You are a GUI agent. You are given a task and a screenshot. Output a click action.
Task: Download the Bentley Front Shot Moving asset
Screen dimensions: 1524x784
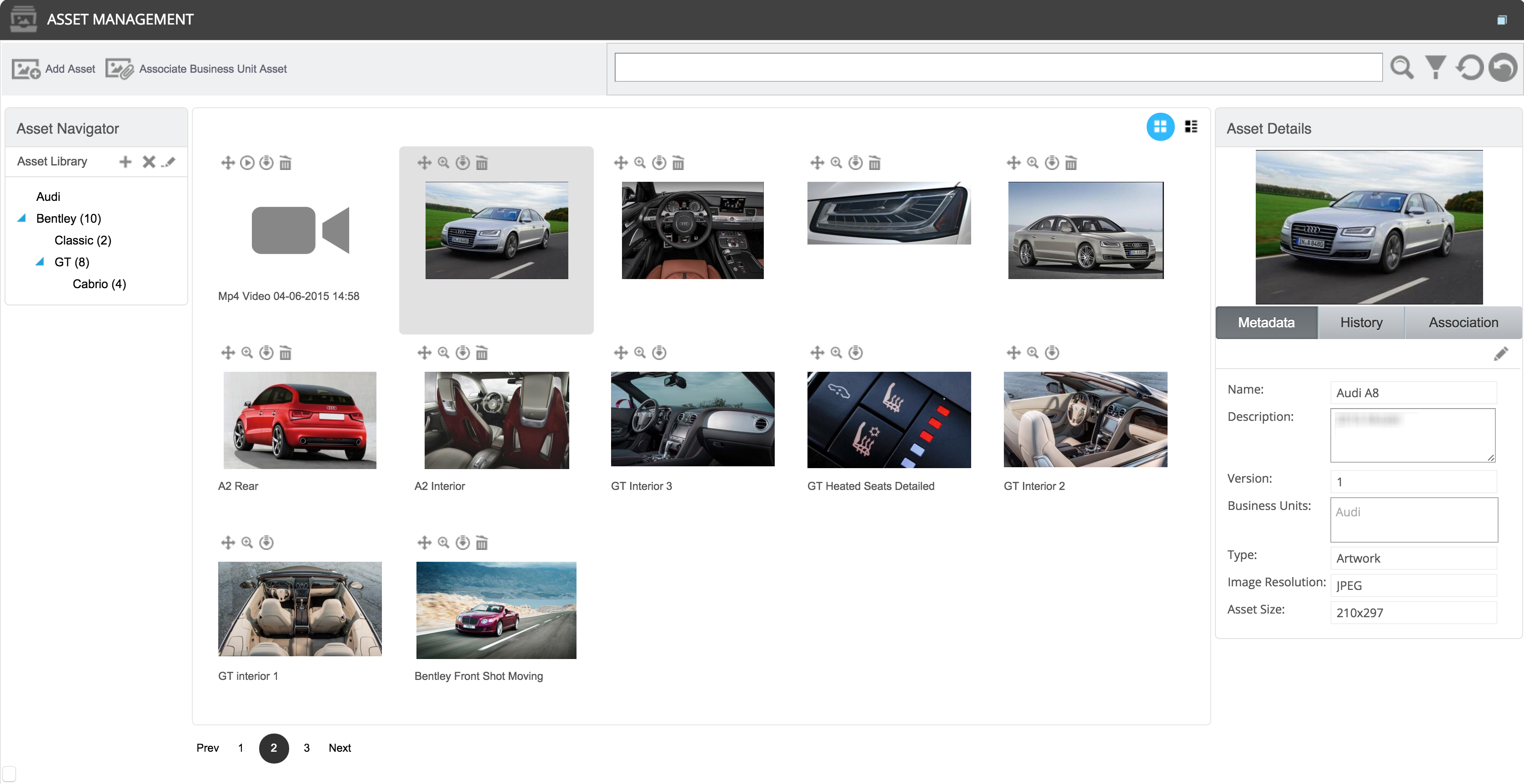pyautogui.click(x=463, y=543)
